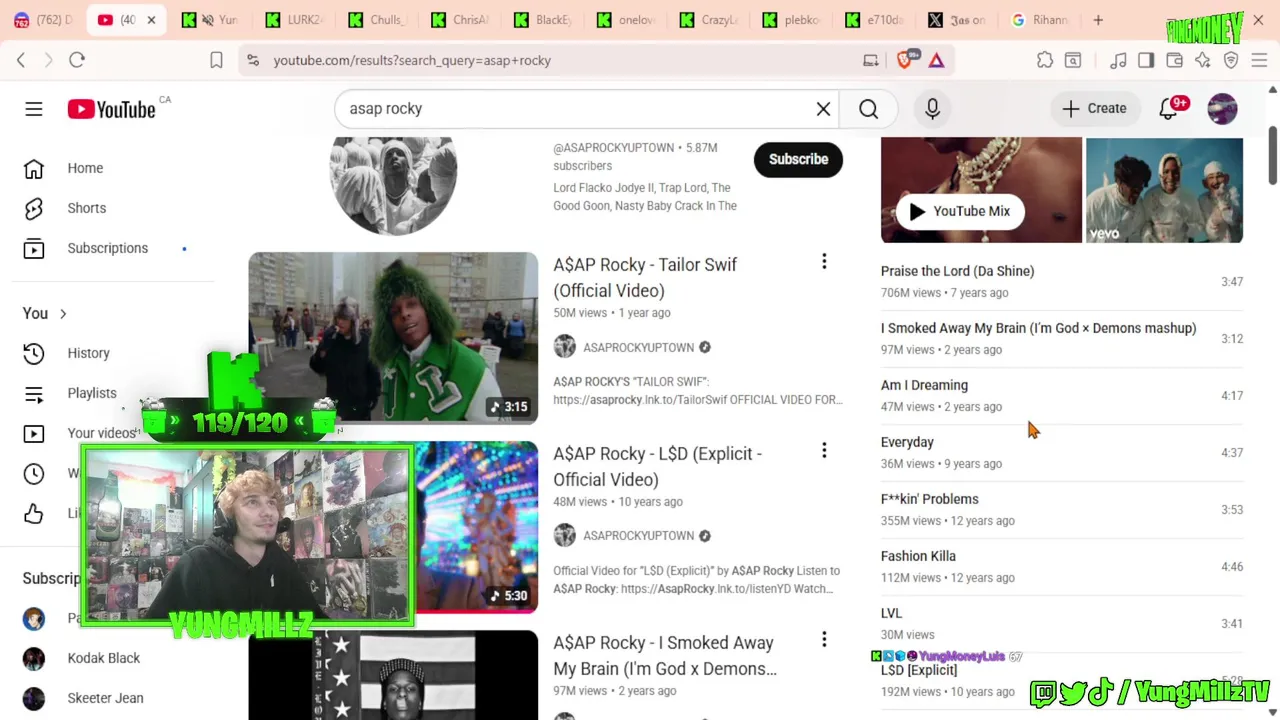Viewport: 1280px width, 720px height.
Task: Open Brave Rewards triangle icon
Action: [936, 60]
